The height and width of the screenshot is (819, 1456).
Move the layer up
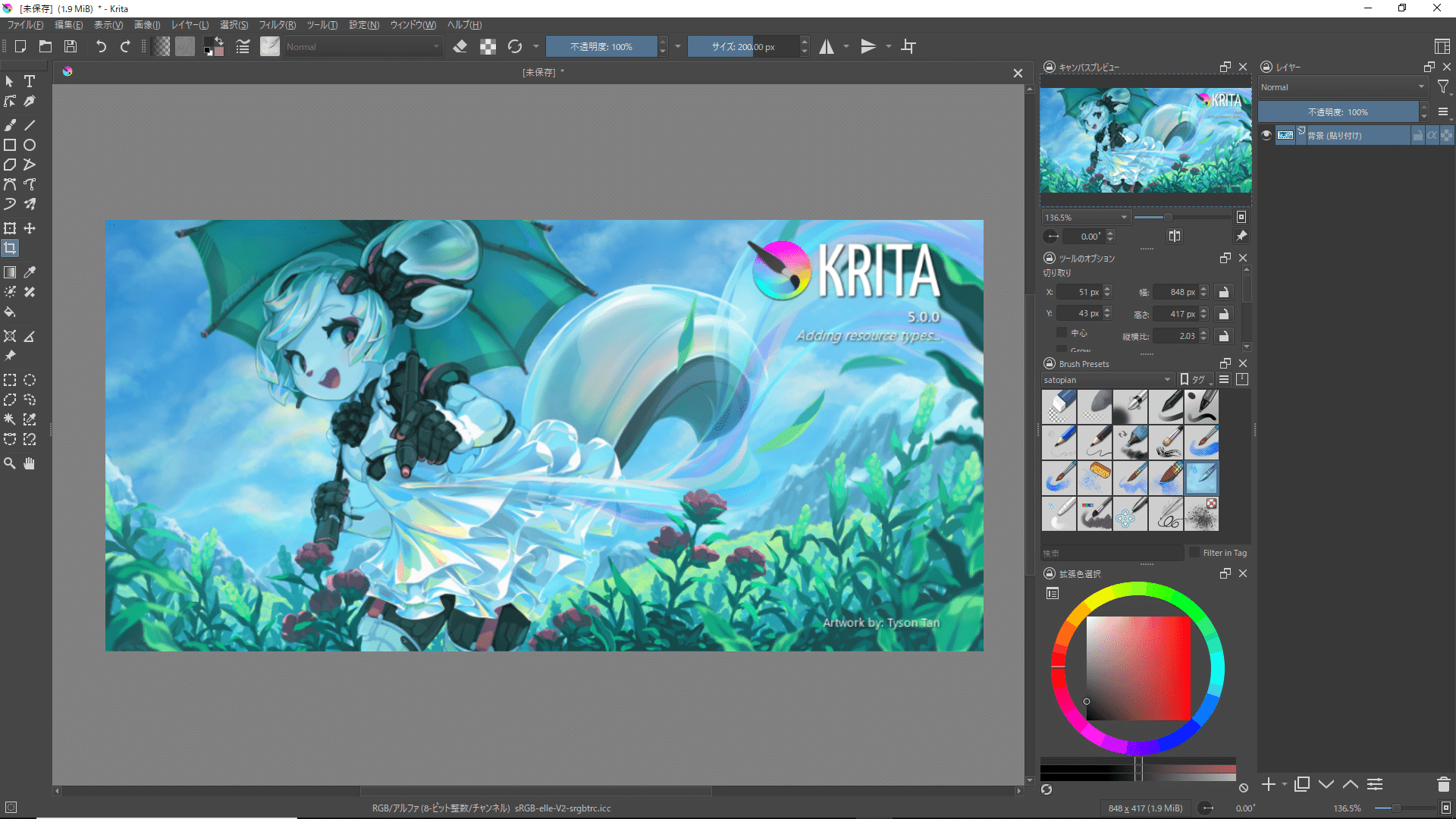pos(1351,784)
